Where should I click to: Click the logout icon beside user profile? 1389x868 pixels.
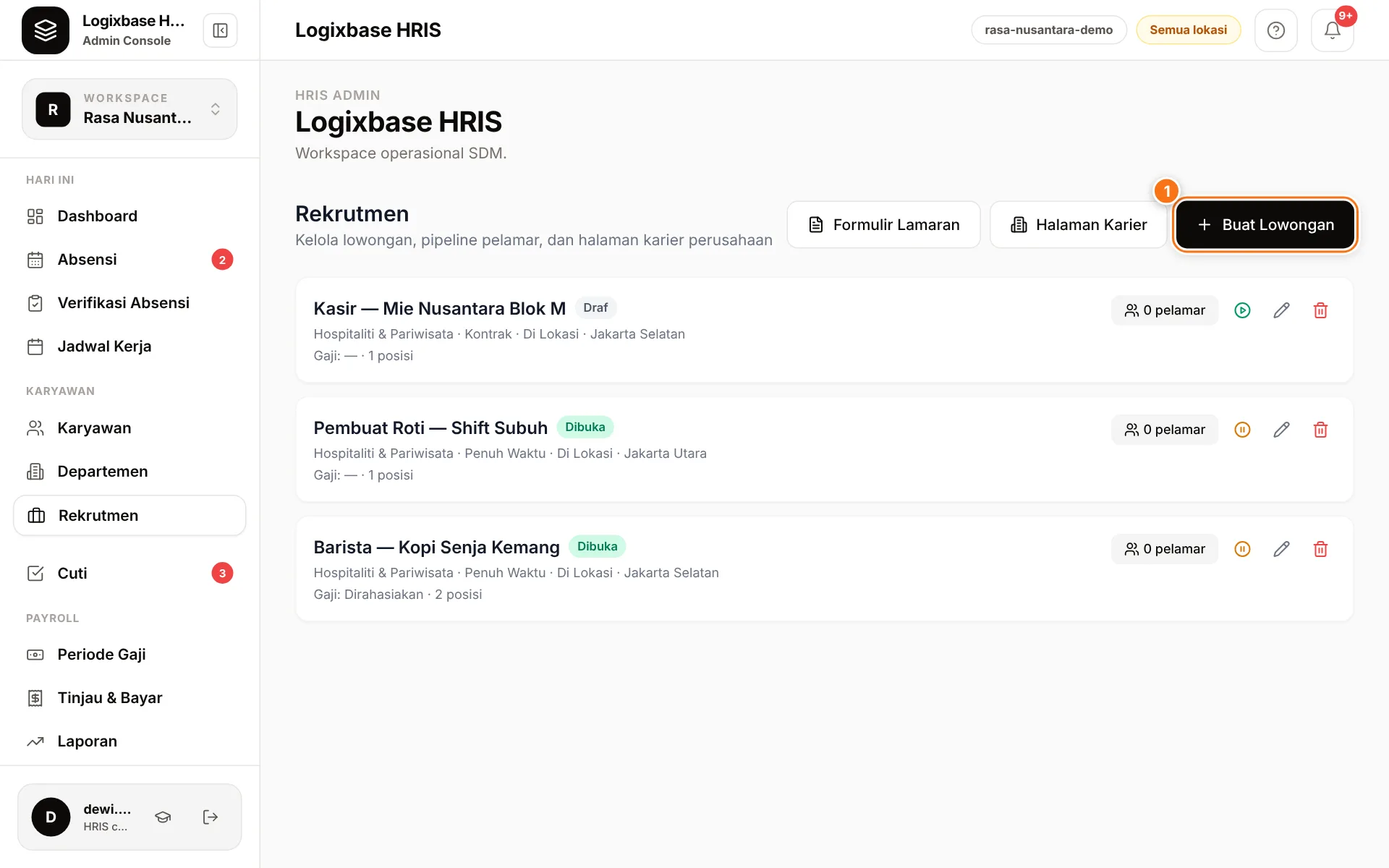click(210, 817)
